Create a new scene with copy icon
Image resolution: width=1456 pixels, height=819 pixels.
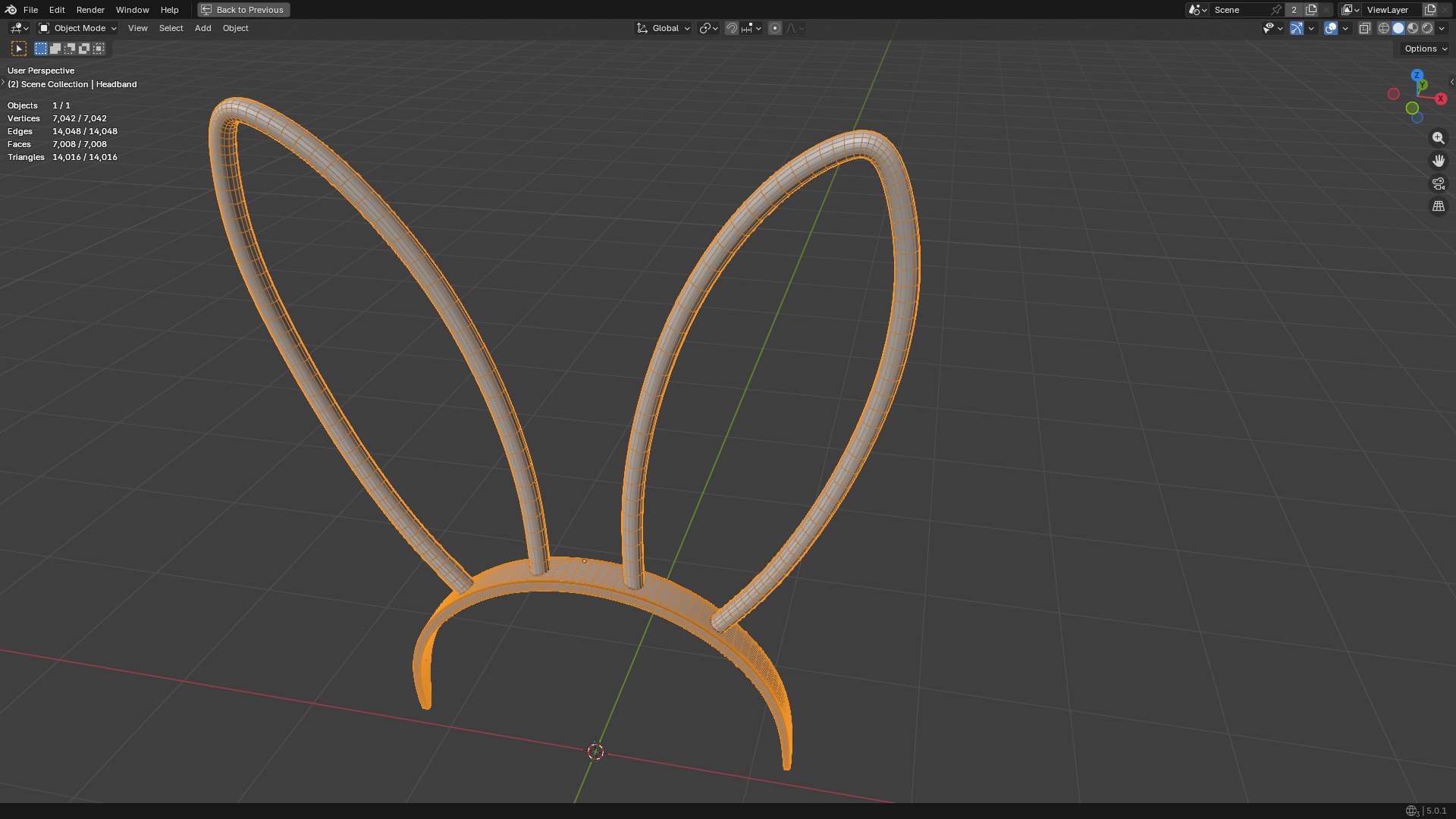(1311, 10)
